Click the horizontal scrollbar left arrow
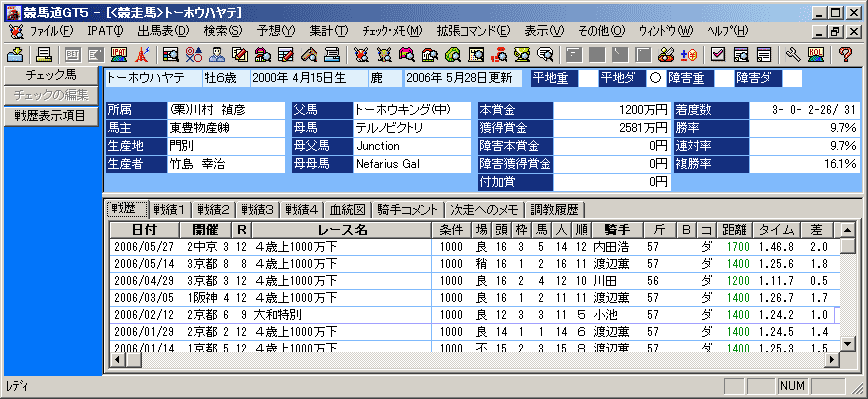The width and height of the screenshot is (868, 399). [x=116, y=360]
